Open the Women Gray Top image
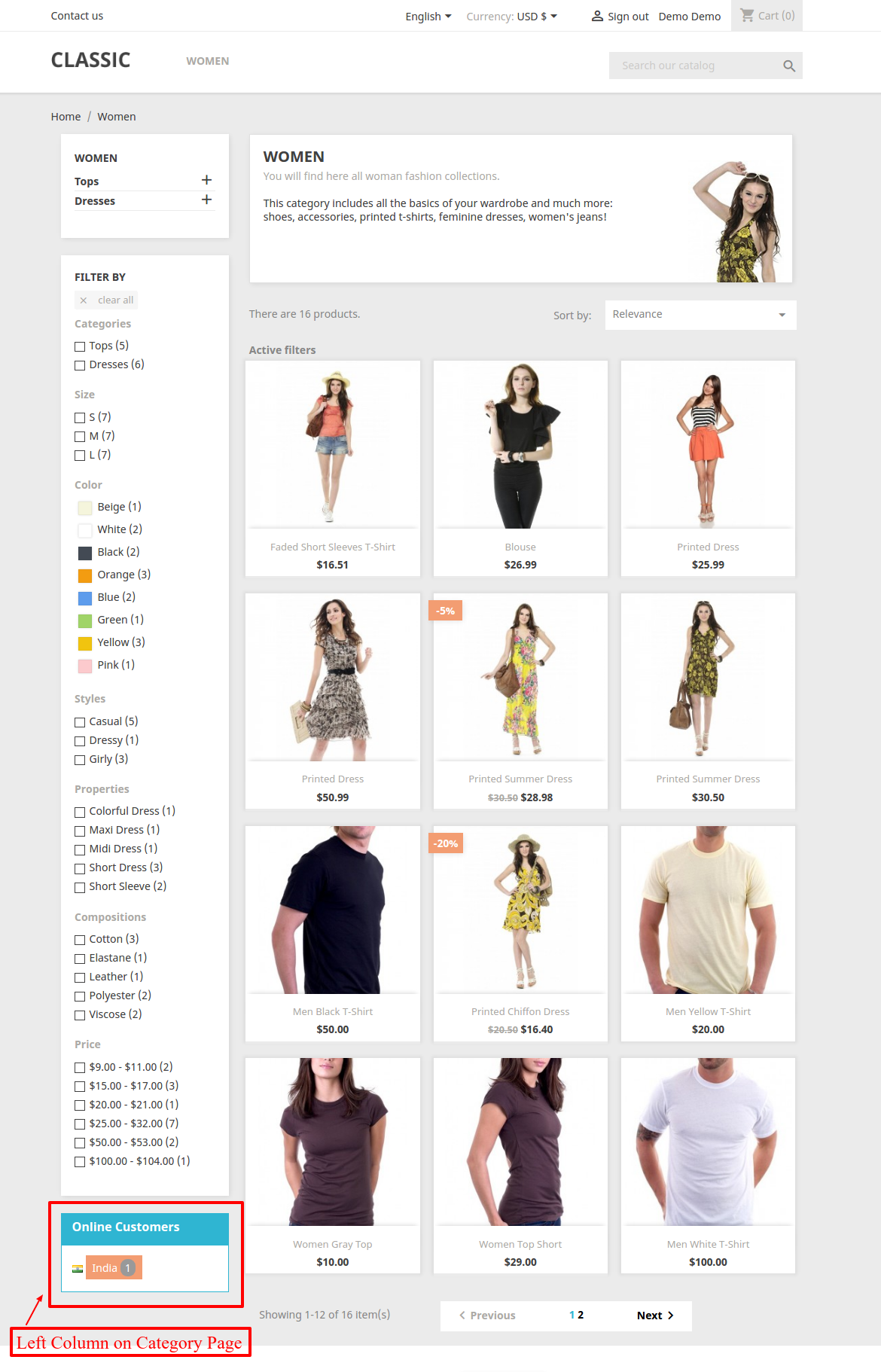The image size is (881, 1372). click(333, 1142)
